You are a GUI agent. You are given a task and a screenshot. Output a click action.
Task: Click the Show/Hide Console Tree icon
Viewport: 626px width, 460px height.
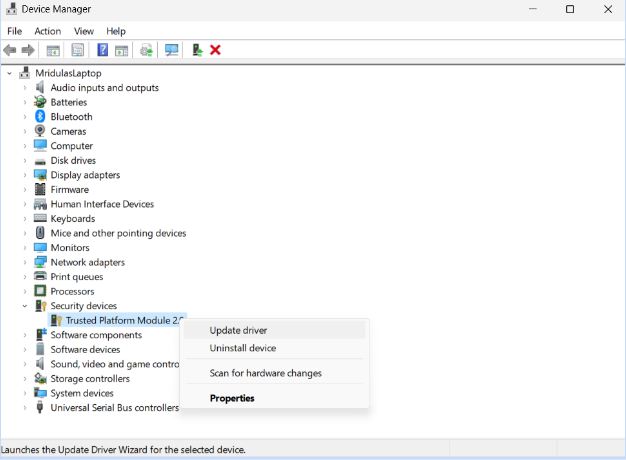53,50
